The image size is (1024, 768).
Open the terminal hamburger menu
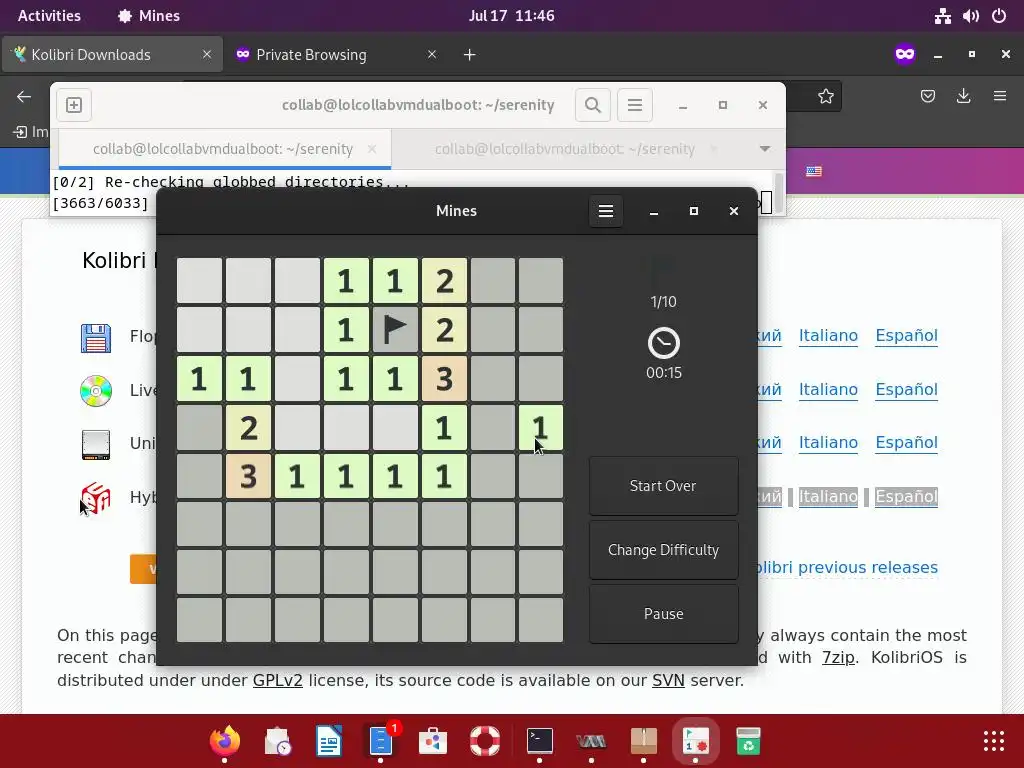pyautogui.click(x=635, y=105)
